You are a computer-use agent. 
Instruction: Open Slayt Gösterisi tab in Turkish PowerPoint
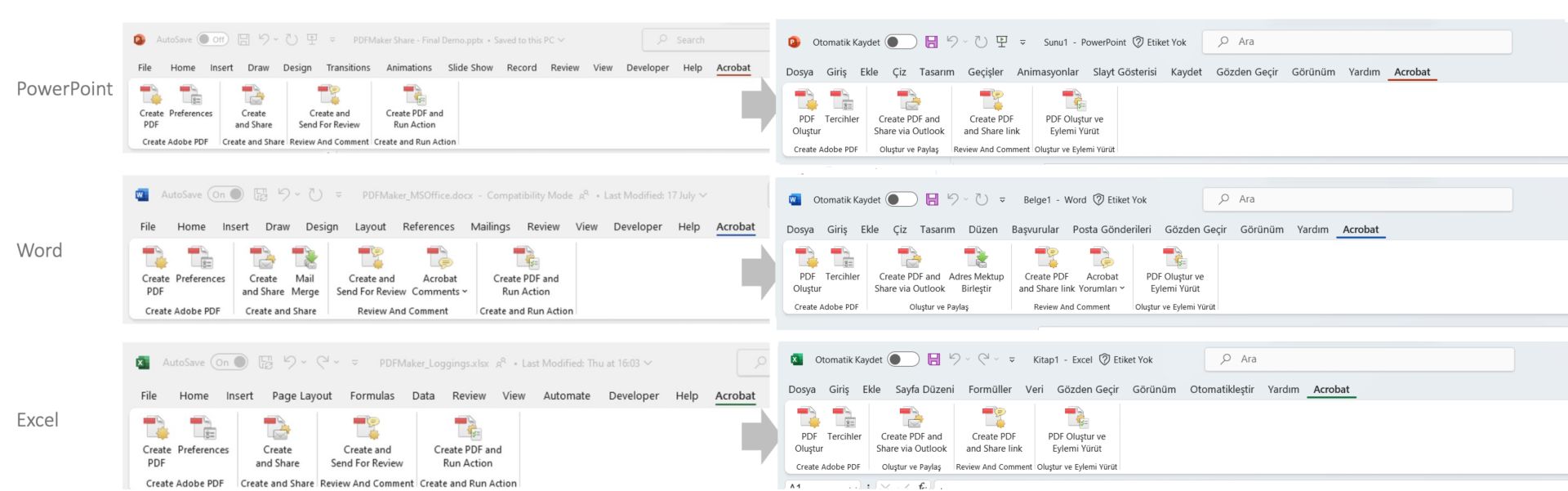[1125, 72]
